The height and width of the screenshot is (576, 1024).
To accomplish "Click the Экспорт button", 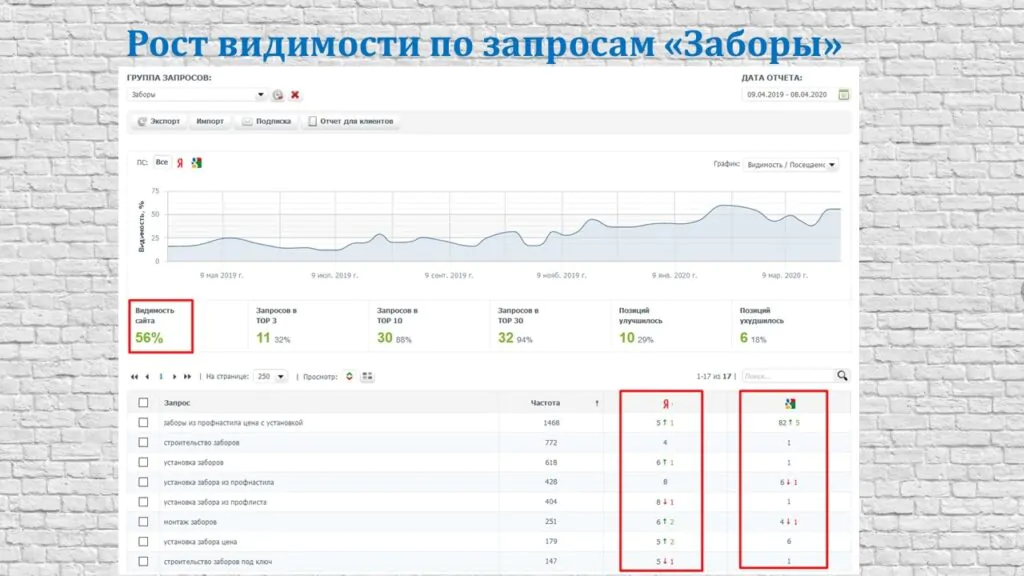I will click(159, 121).
